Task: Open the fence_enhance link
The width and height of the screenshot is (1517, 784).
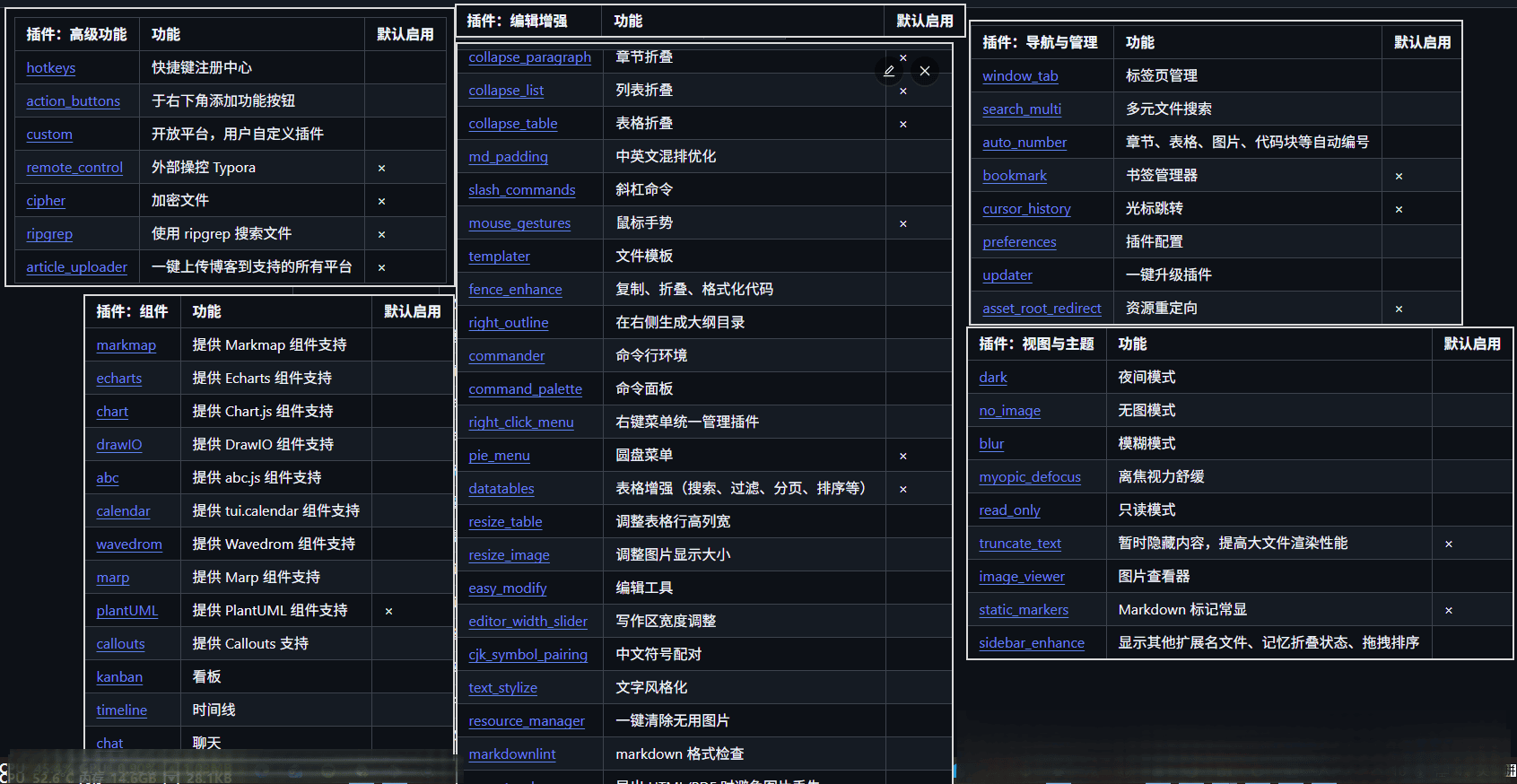Action: click(515, 290)
